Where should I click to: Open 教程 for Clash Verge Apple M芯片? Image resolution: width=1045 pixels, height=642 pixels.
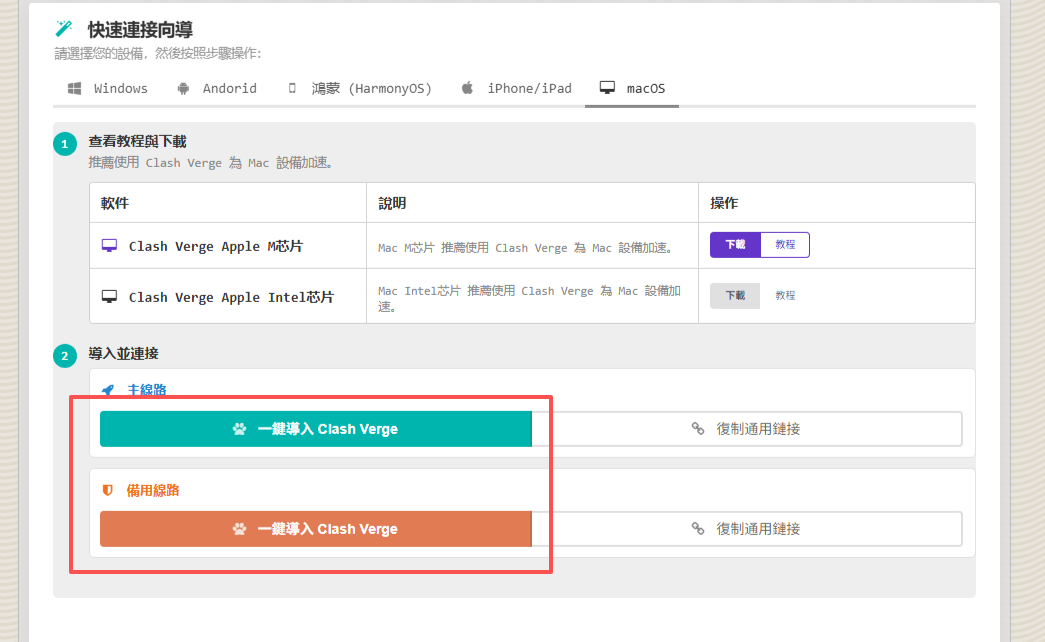tap(785, 245)
